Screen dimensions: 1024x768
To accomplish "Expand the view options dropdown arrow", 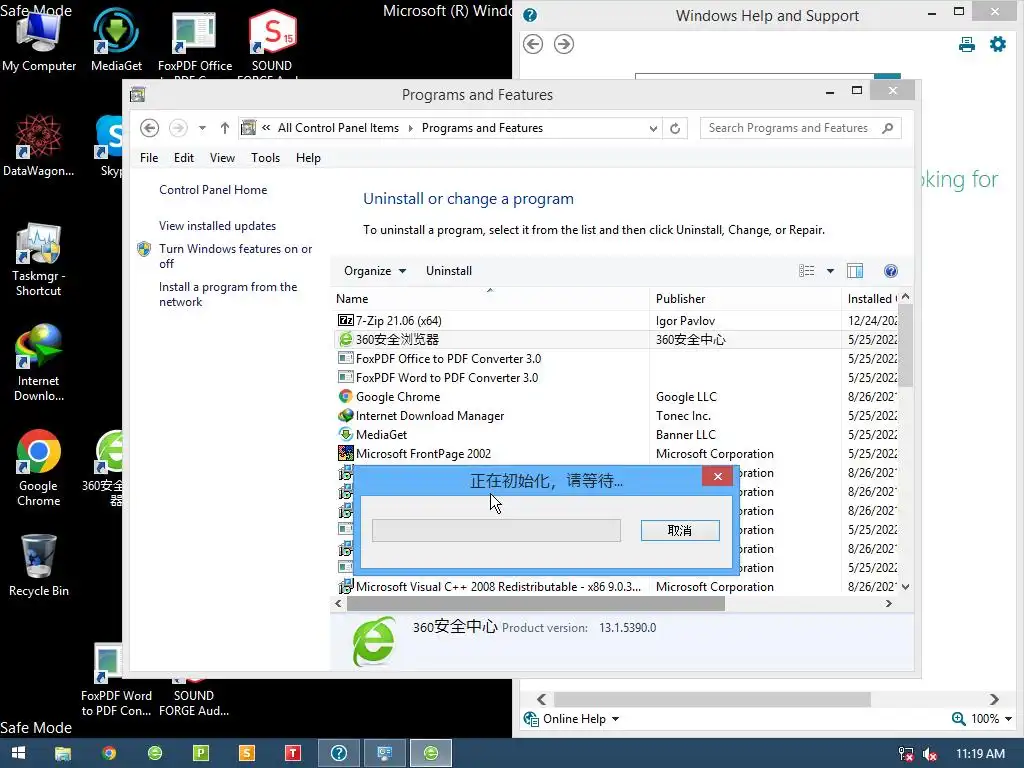I will [830, 271].
